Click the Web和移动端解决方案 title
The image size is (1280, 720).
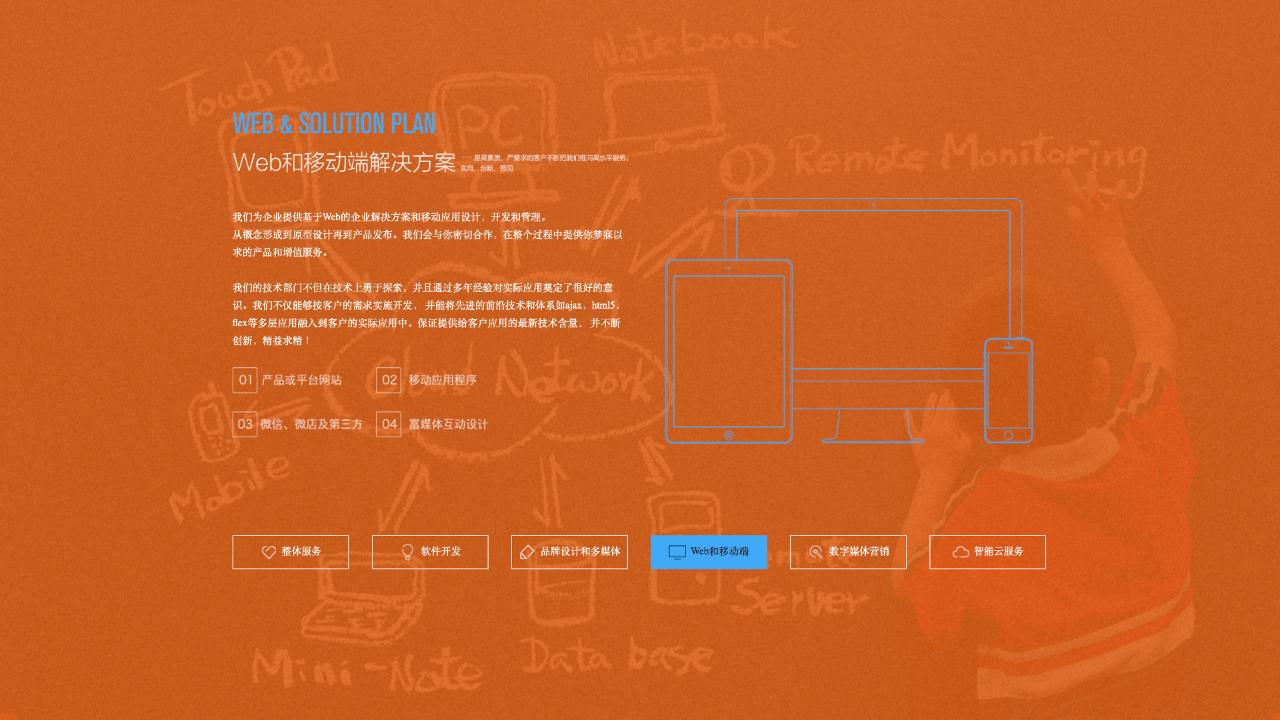pos(344,162)
